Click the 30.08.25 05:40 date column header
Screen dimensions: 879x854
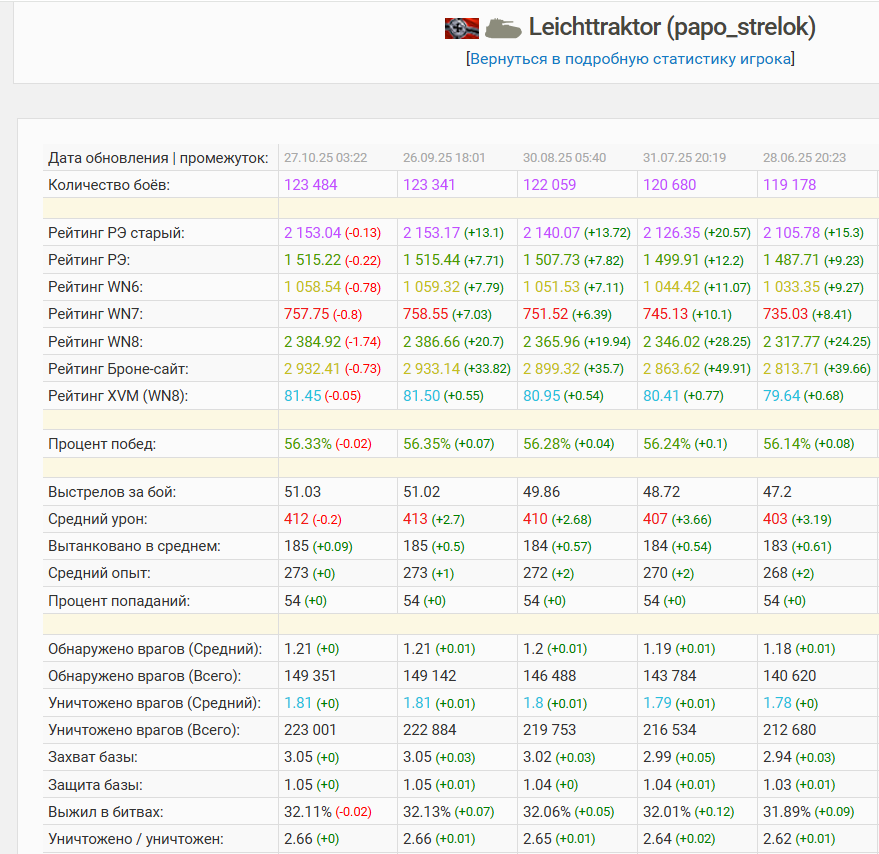[564, 158]
